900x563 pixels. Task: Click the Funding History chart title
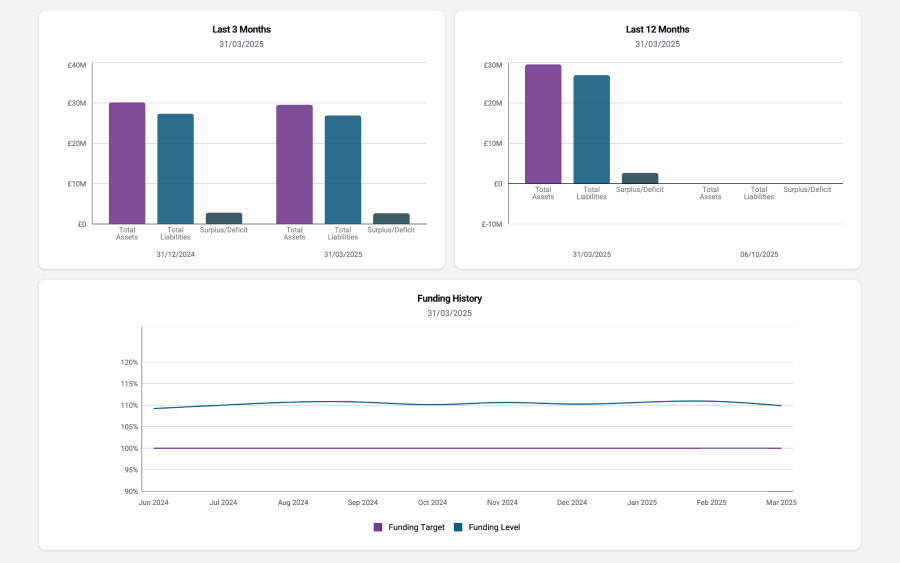(x=449, y=298)
